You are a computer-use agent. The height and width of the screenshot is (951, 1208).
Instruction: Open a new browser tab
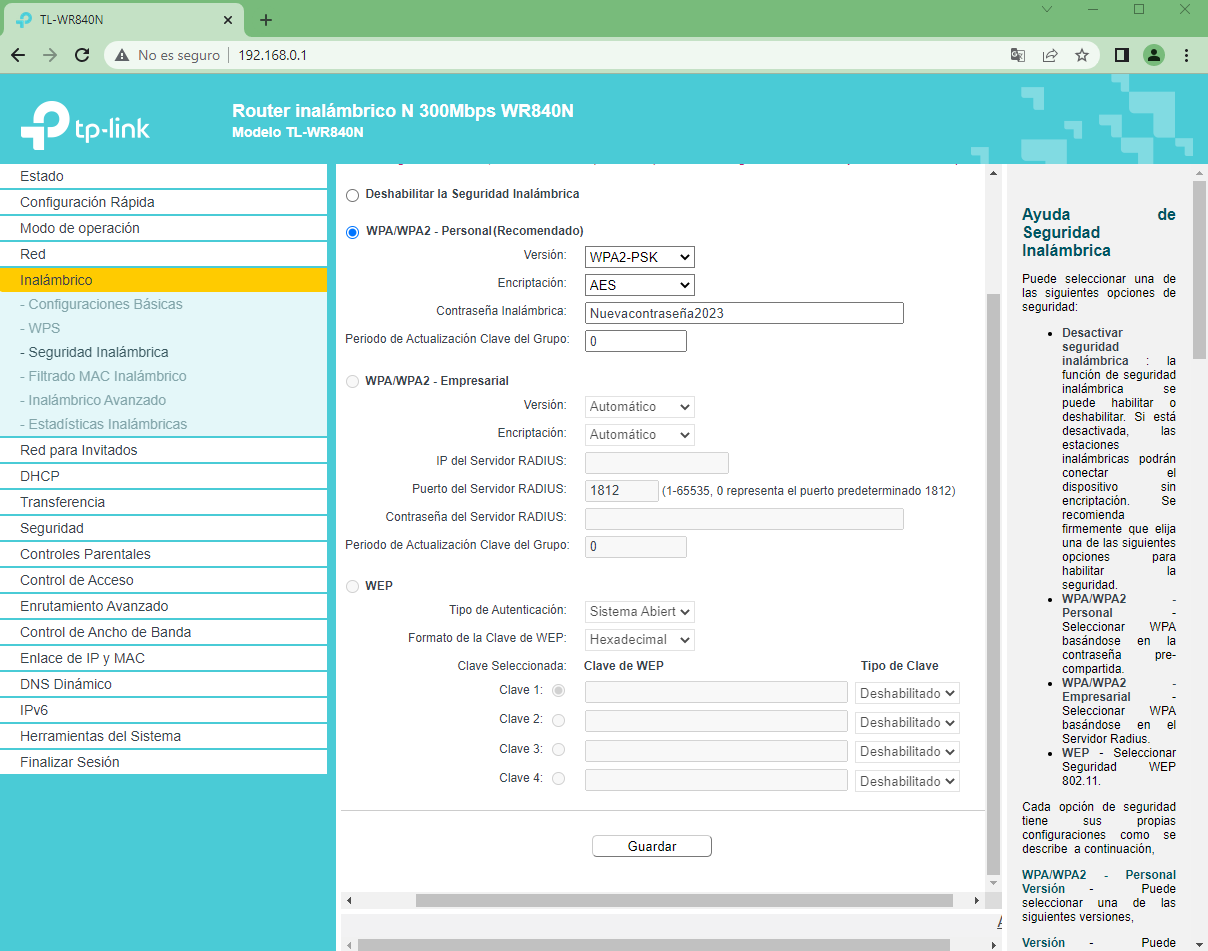tap(266, 20)
